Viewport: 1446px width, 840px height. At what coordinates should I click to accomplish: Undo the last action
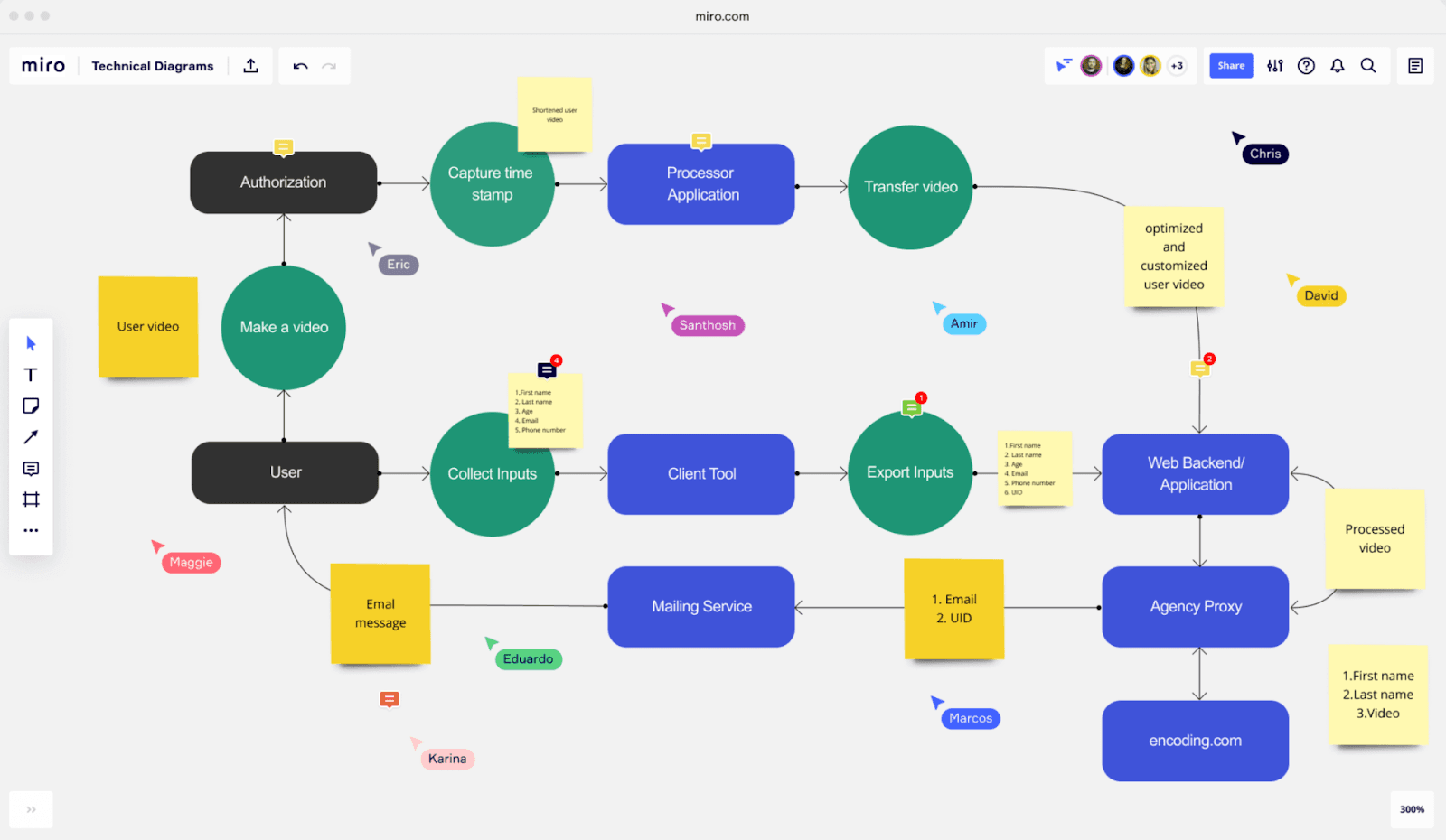pyautogui.click(x=300, y=66)
